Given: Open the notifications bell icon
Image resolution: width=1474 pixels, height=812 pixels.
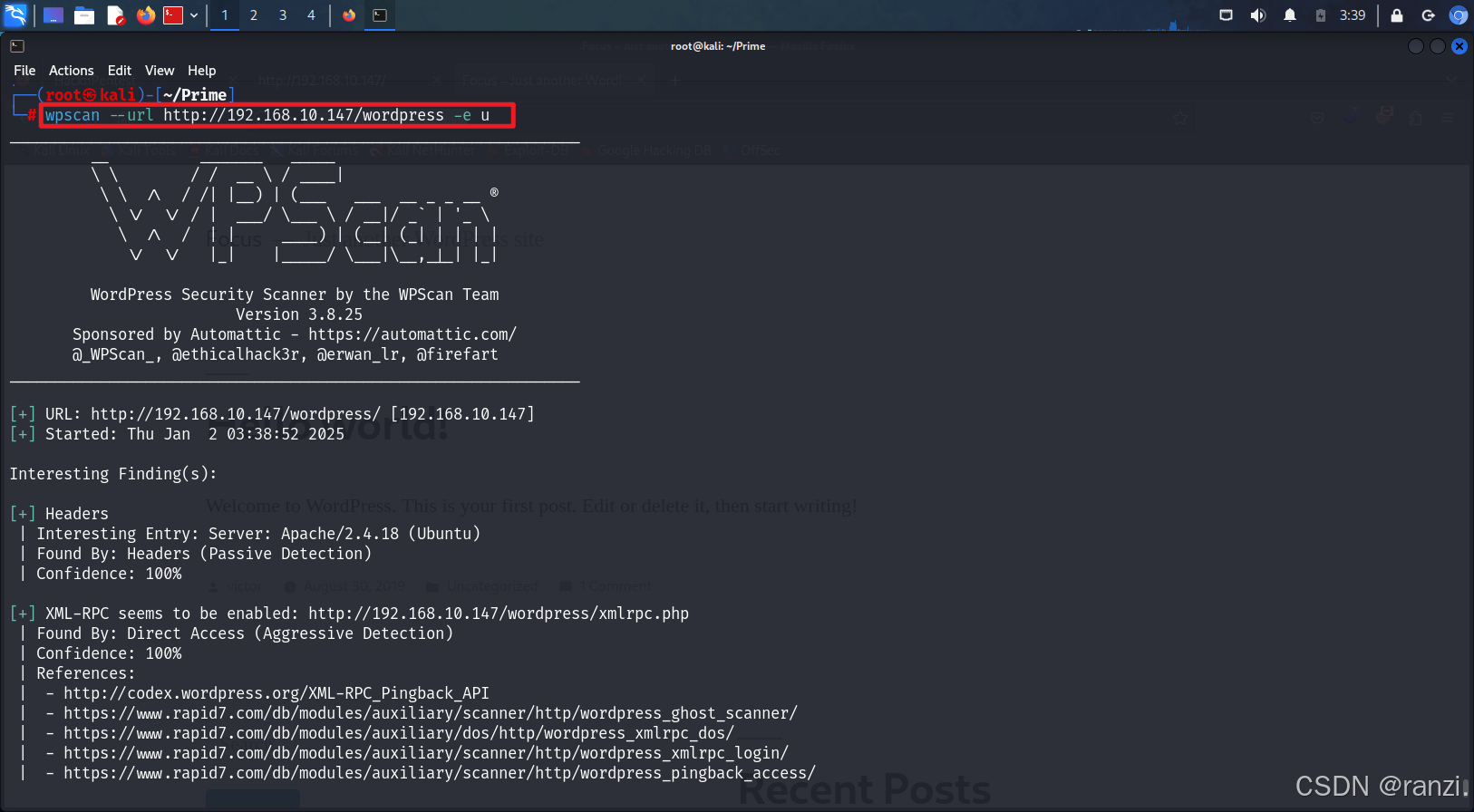Looking at the screenshot, I should click(x=1290, y=15).
